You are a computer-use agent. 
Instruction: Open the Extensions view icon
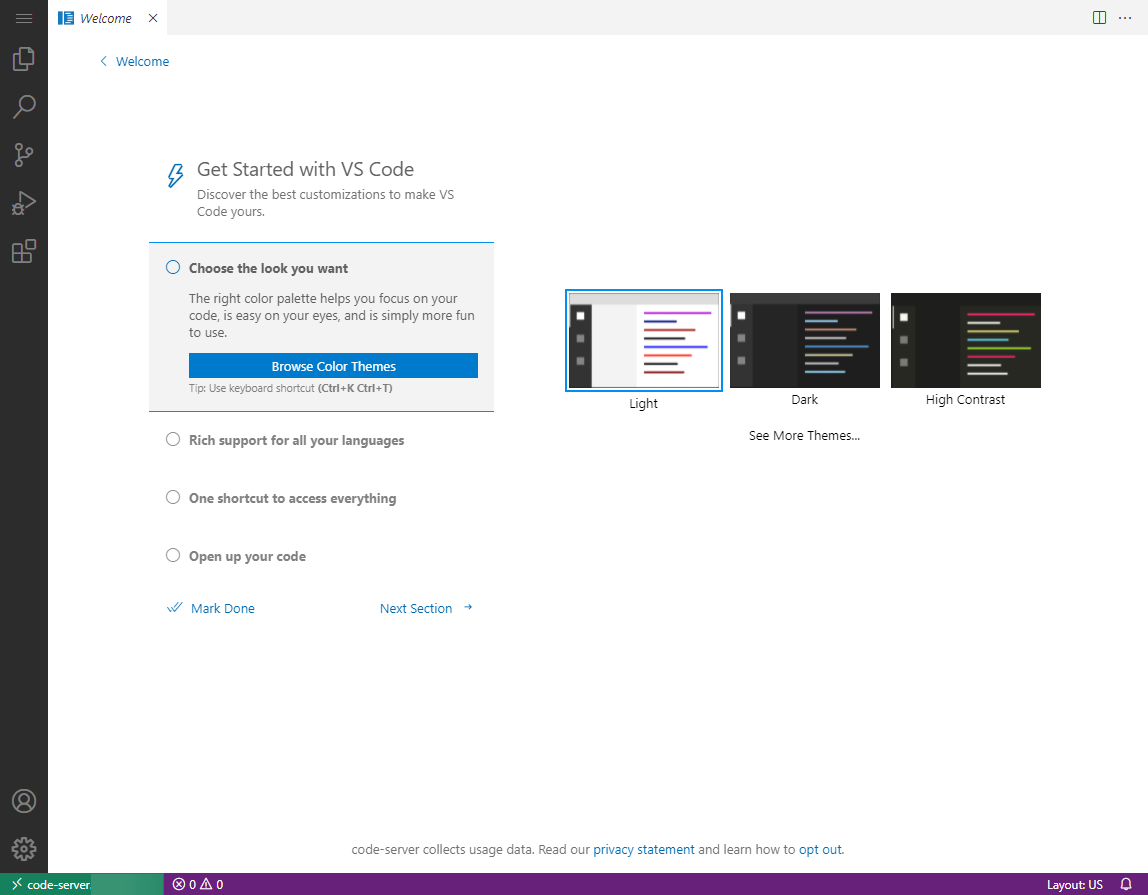(x=24, y=251)
